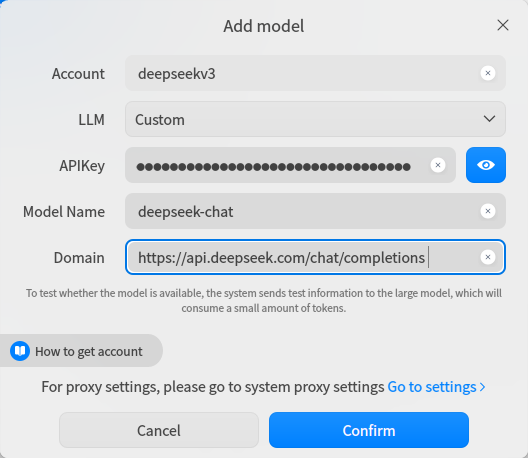This screenshot has width=528, height=458.
Task: Click the chevron after Go to settings
Action: pyautogui.click(x=483, y=387)
